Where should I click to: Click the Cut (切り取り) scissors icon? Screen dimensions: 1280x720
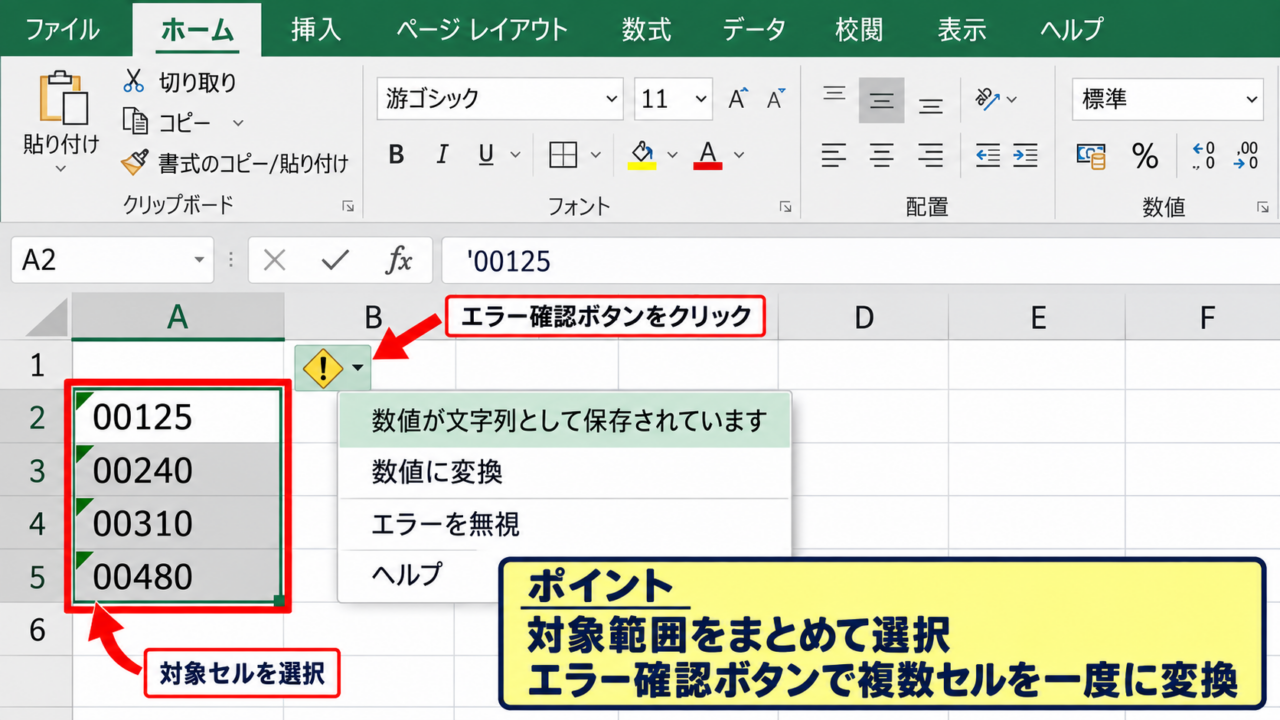(x=134, y=81)
